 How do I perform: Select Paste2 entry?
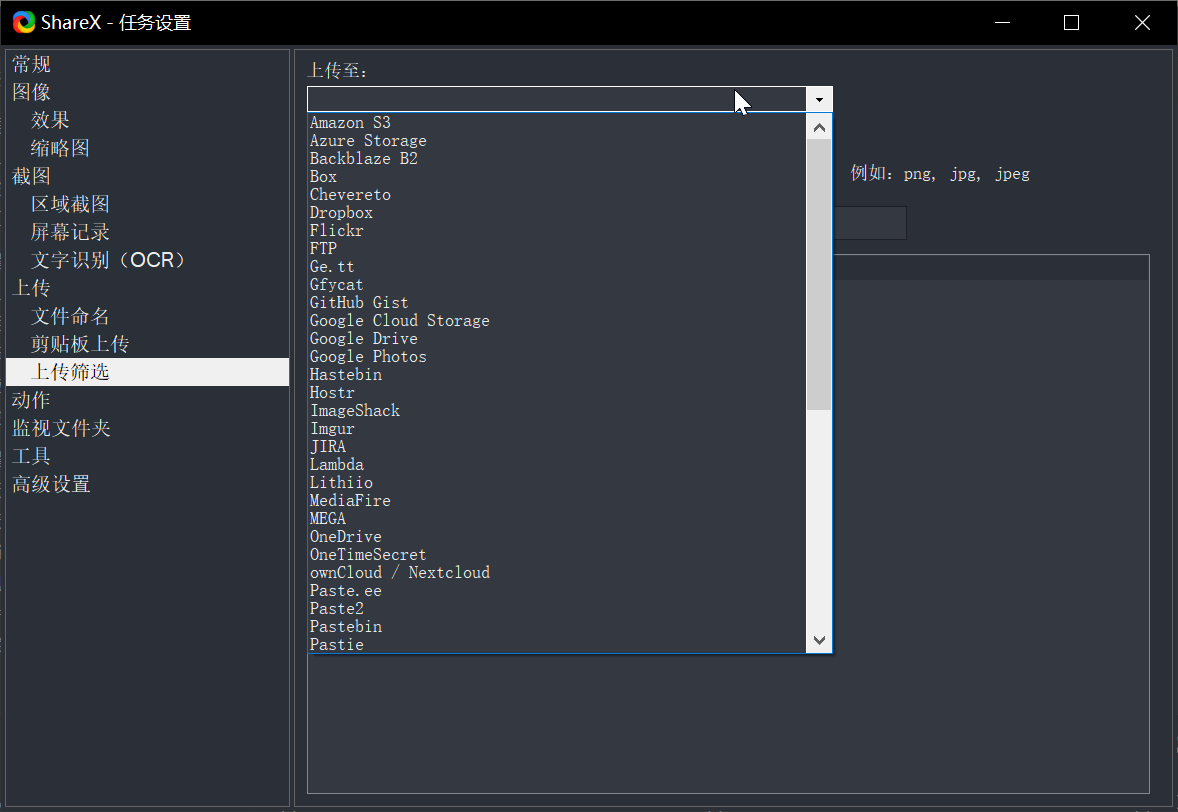(557, 609)
